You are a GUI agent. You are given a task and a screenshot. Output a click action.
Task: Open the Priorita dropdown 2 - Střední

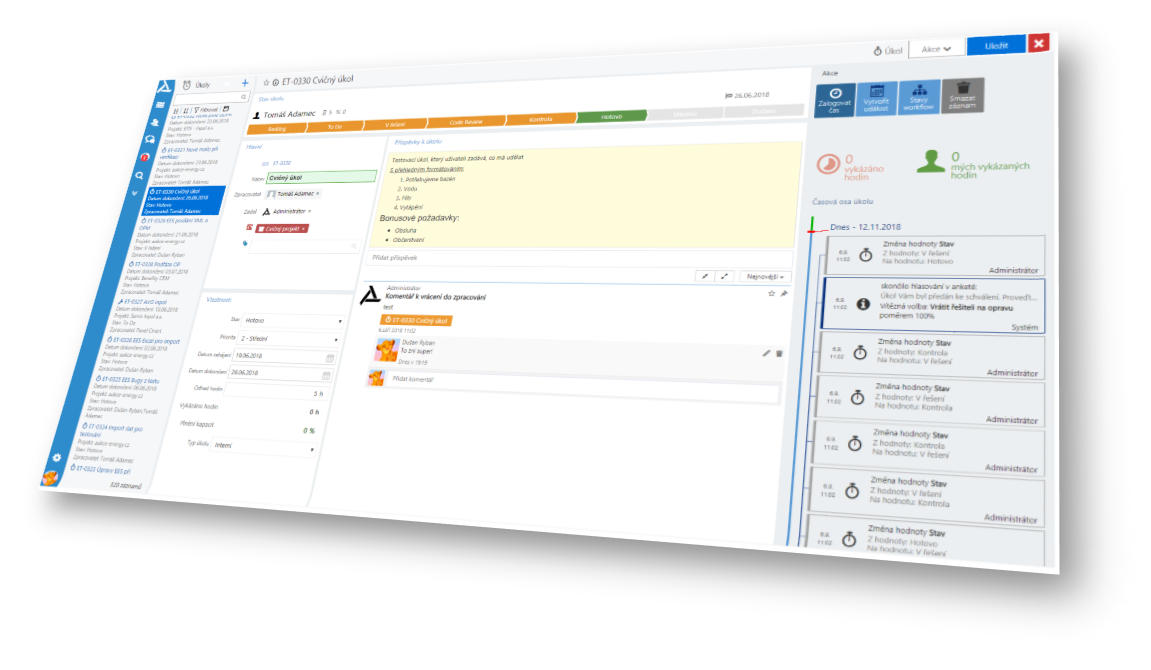pyautogui.click(x=288, y=338)
